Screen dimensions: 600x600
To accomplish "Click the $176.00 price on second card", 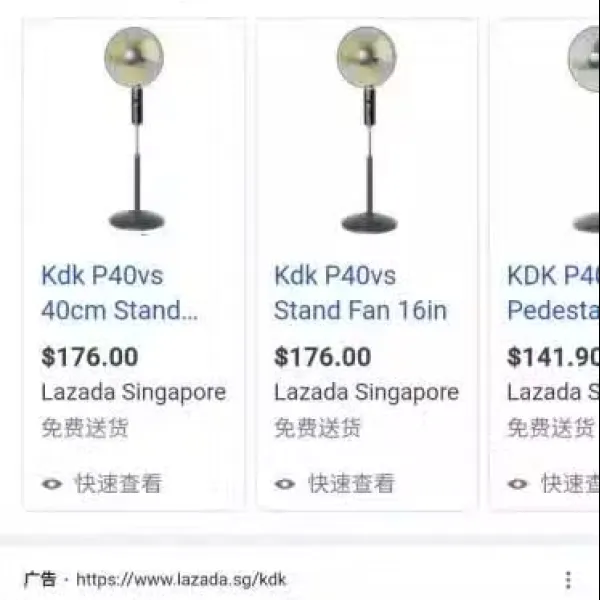I will click(323, 357).
